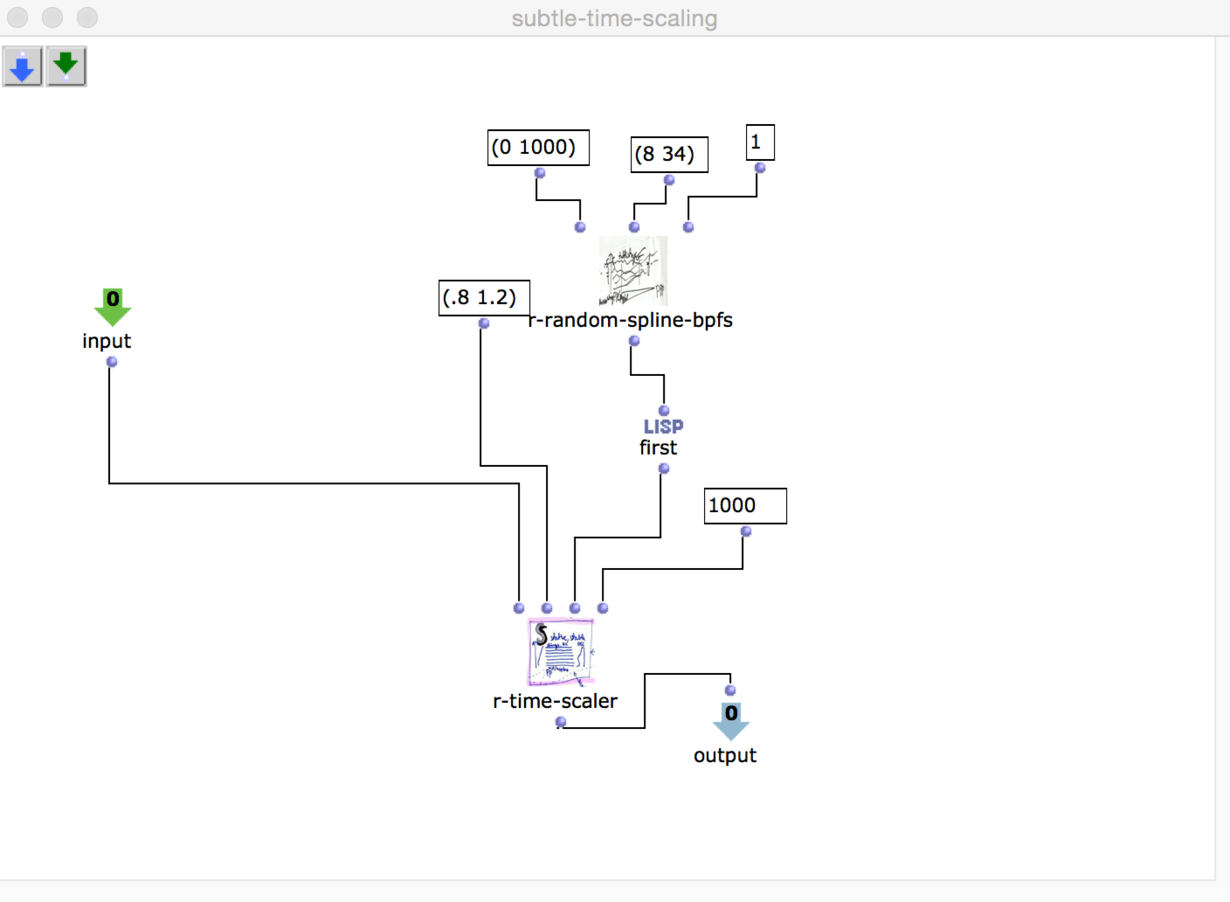Click the subtle-time-scaling window title
This screenshot has width=1230, height=902.
click(614, 18)
